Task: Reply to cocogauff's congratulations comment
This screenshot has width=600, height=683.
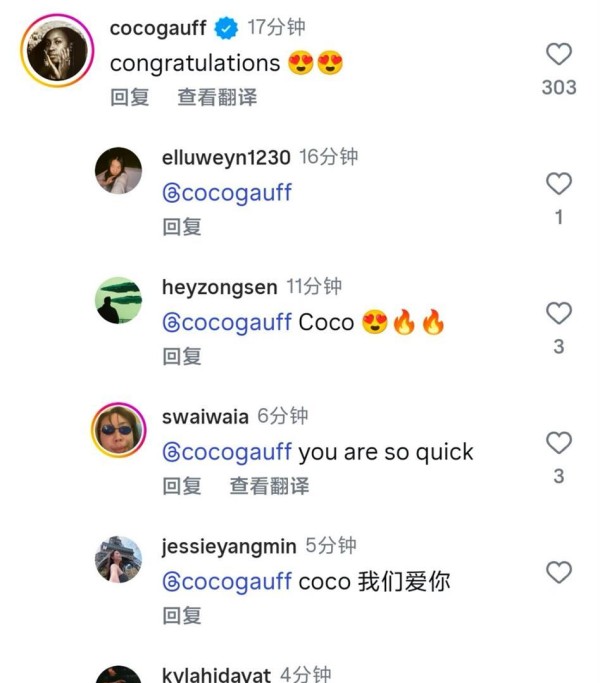Action: pos(129,97)
